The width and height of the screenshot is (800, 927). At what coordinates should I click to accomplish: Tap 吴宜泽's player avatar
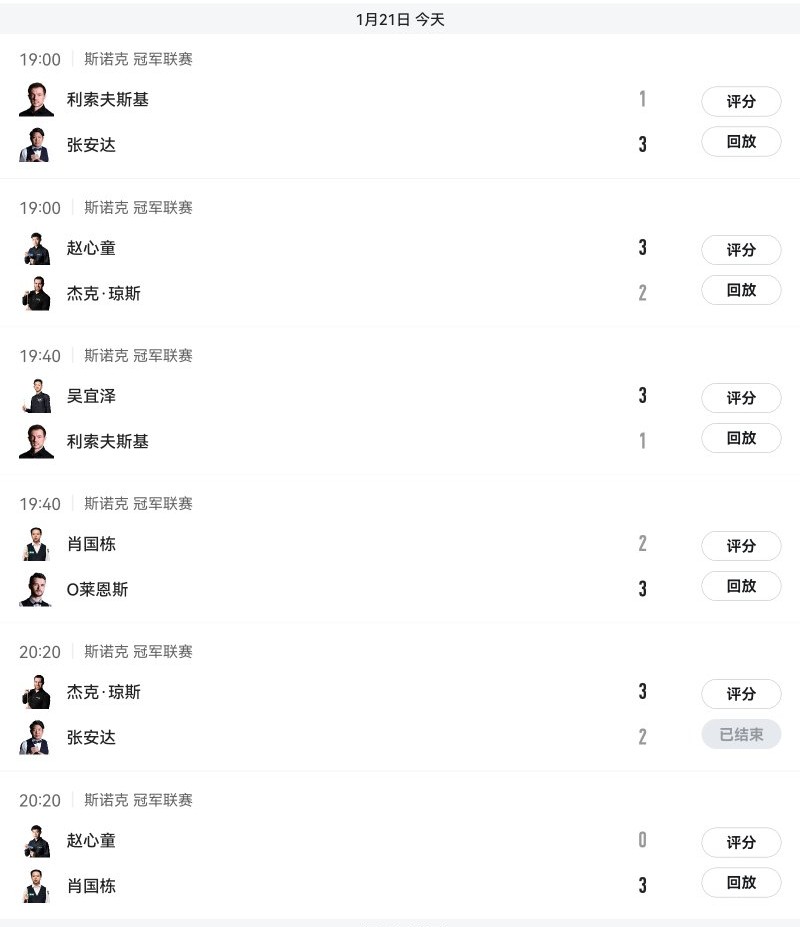coord(36,396)
